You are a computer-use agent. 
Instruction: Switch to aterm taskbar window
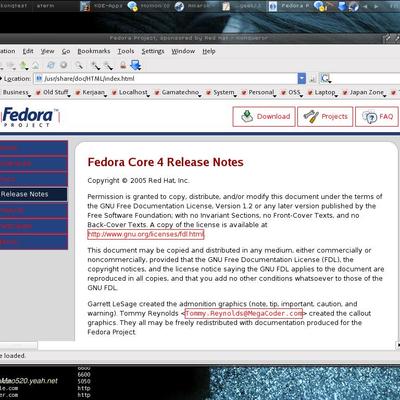pos(45,6)
